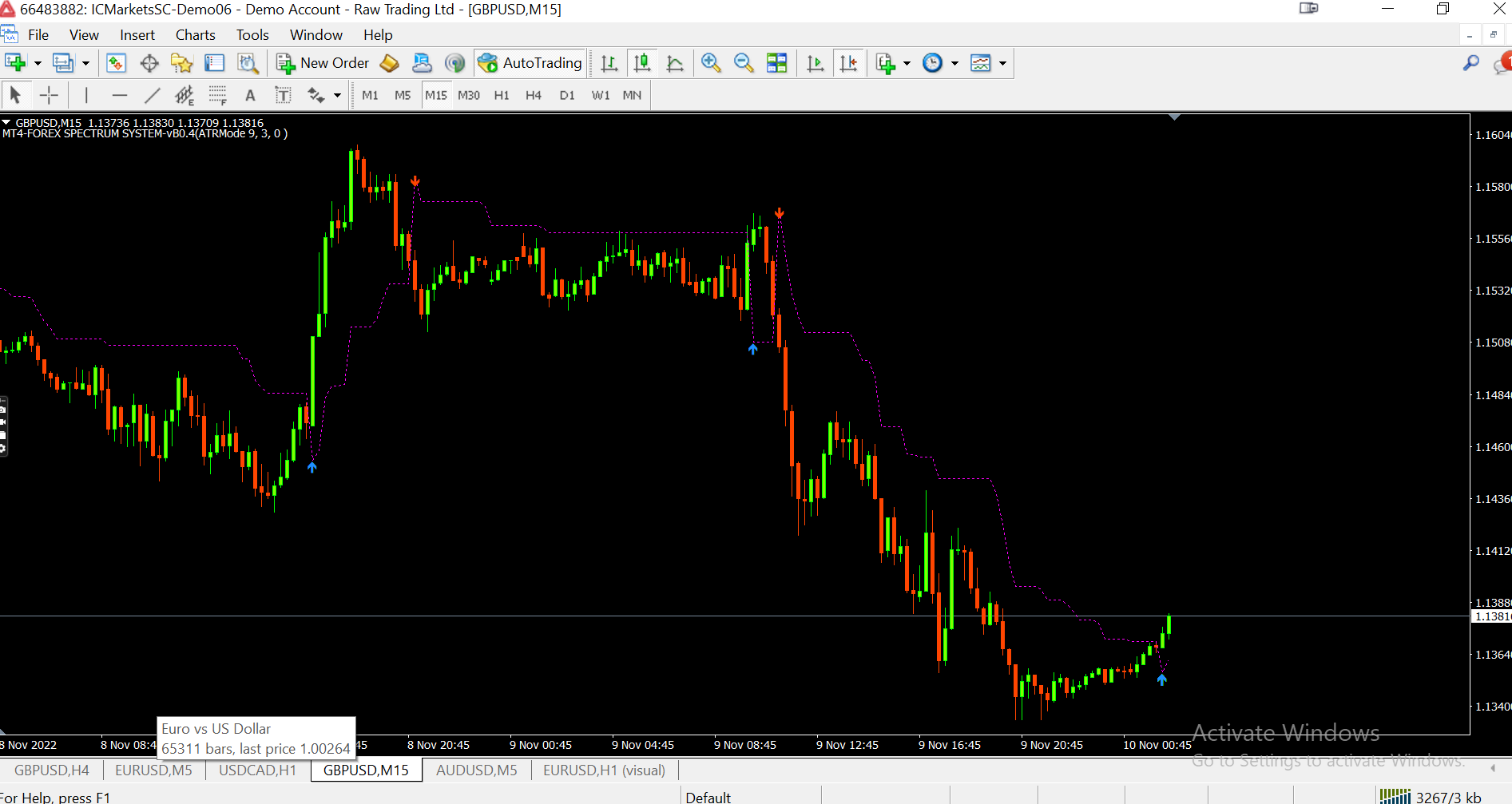1512x804 pixels.
Task: Switch to M30 timeframe
Action: pyautogui.click(x=469, y=95)
